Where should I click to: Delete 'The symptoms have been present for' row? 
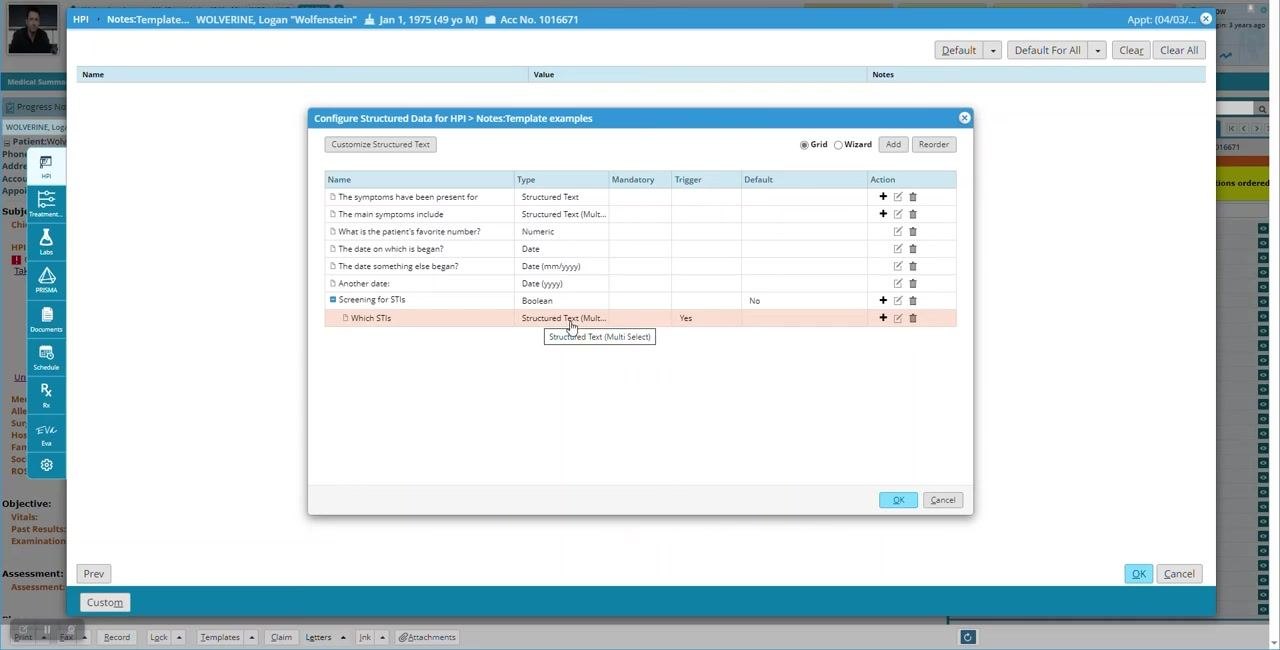tap(913, 197)
